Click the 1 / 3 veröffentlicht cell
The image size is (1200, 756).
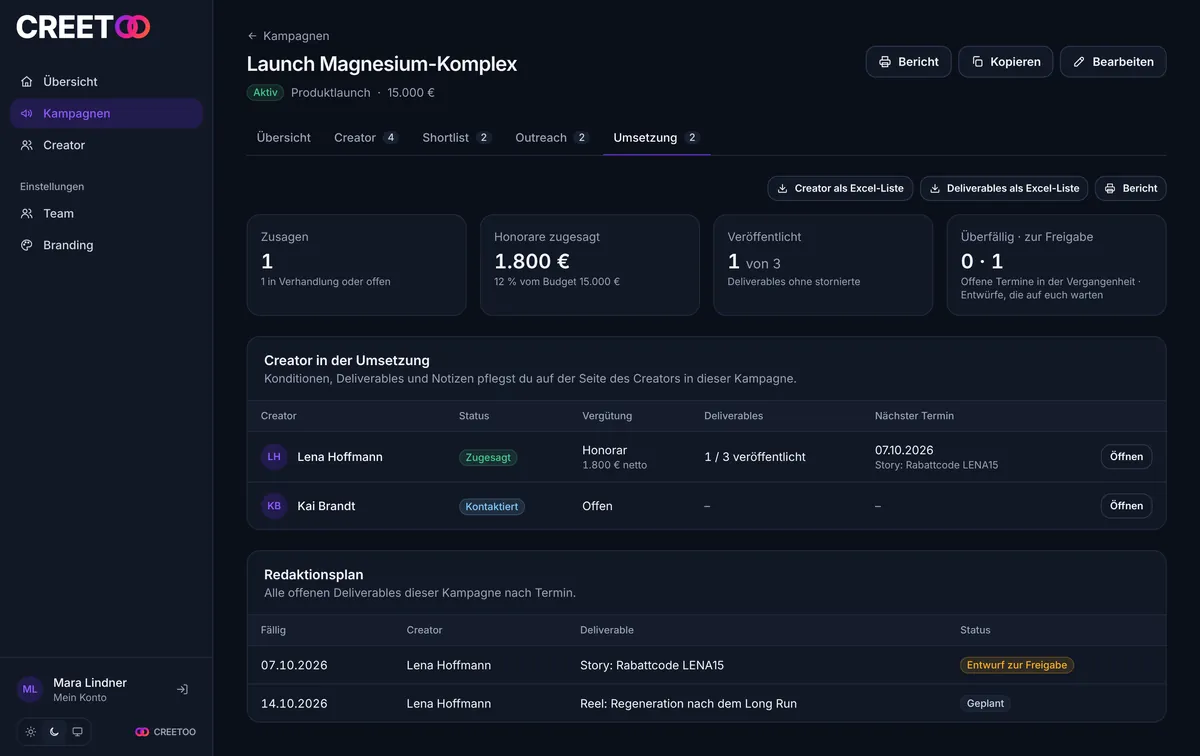[755, 457]
